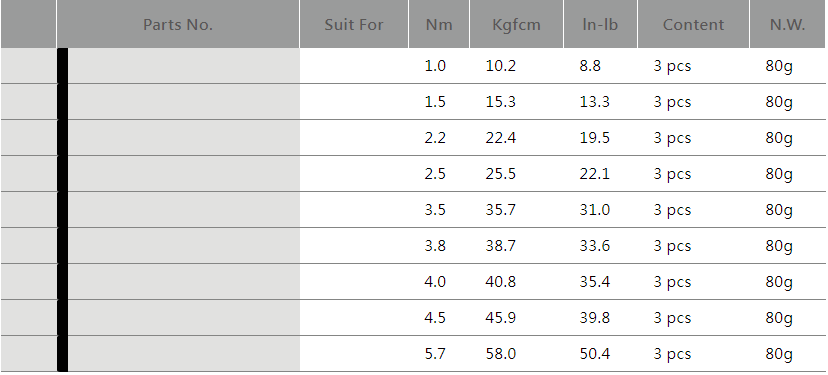Click the In-lb column header

pyautogui.click(x=600, y=25)
